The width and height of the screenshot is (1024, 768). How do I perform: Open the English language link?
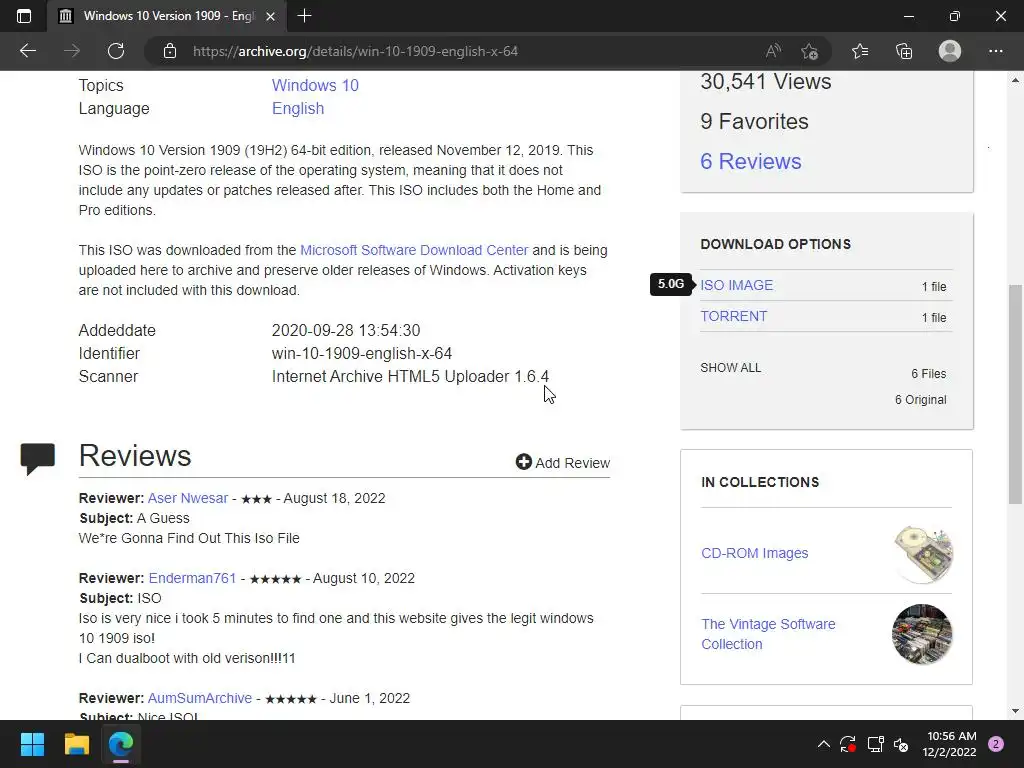(x=298, y=108)
